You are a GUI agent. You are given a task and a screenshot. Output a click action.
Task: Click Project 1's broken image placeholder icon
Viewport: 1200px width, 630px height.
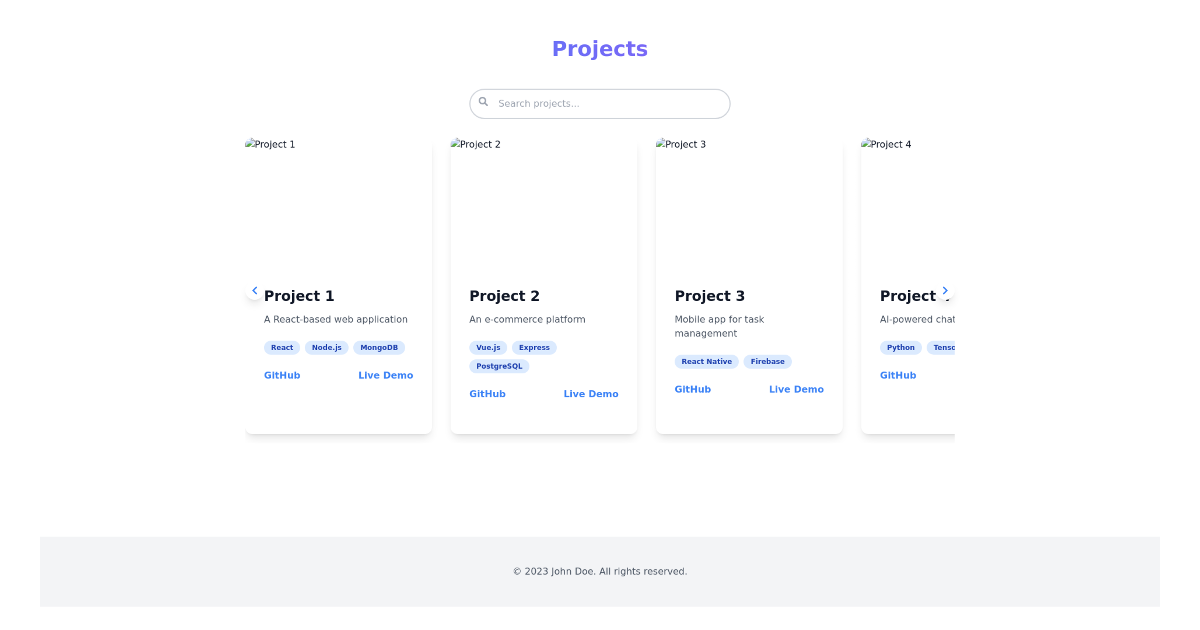250,143
